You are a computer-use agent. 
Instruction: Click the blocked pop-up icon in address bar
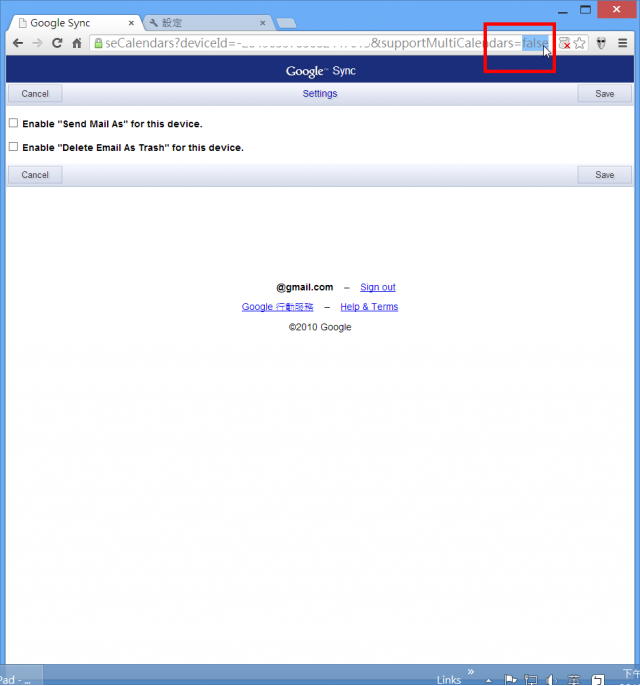click(x=564, y=43)
